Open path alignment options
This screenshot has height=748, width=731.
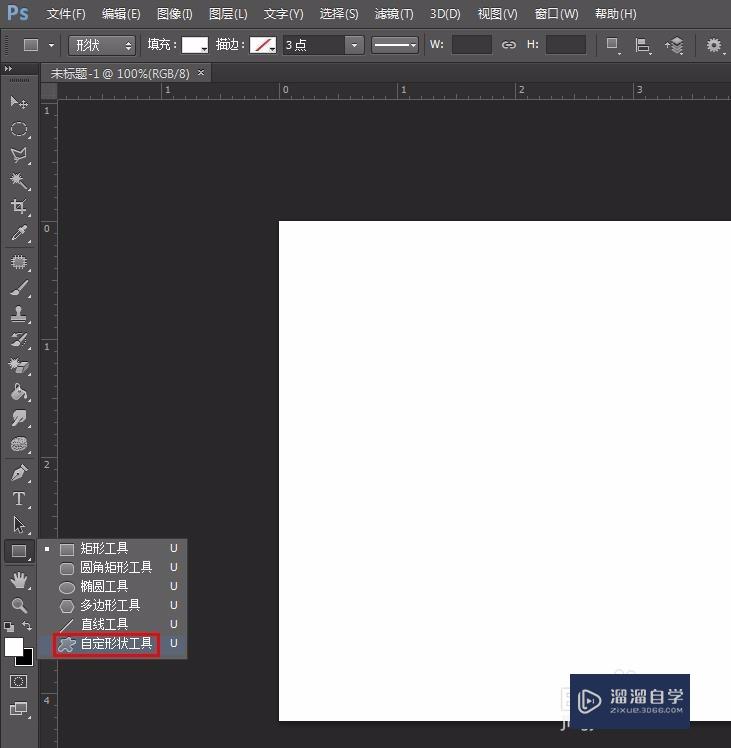[643, 45]
